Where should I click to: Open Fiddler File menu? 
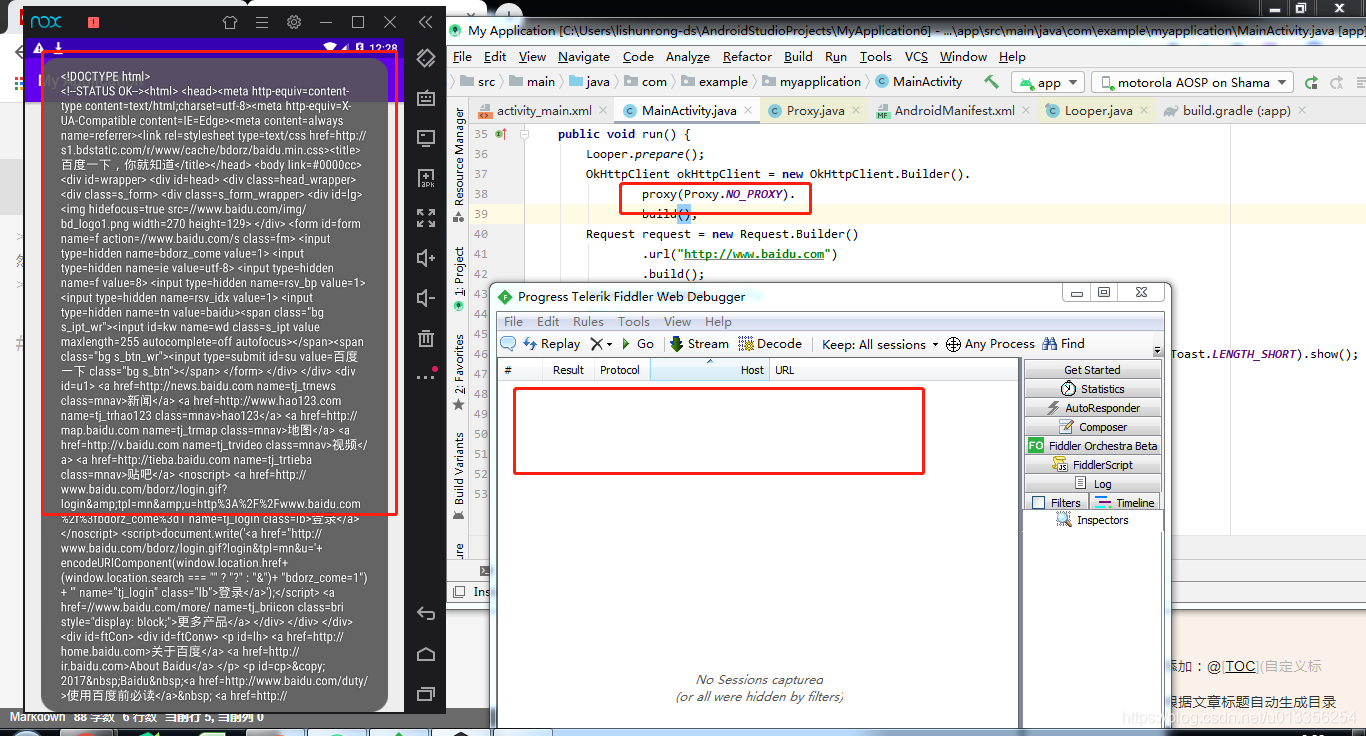pos(513,321)
